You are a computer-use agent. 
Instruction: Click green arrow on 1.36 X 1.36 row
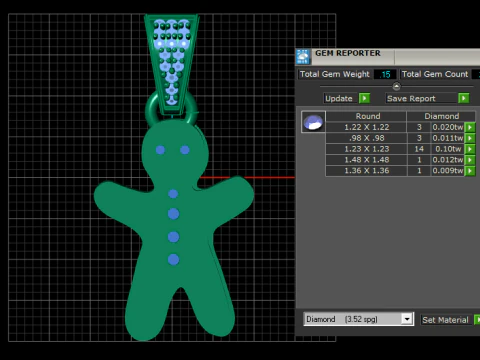coord(470,171)
